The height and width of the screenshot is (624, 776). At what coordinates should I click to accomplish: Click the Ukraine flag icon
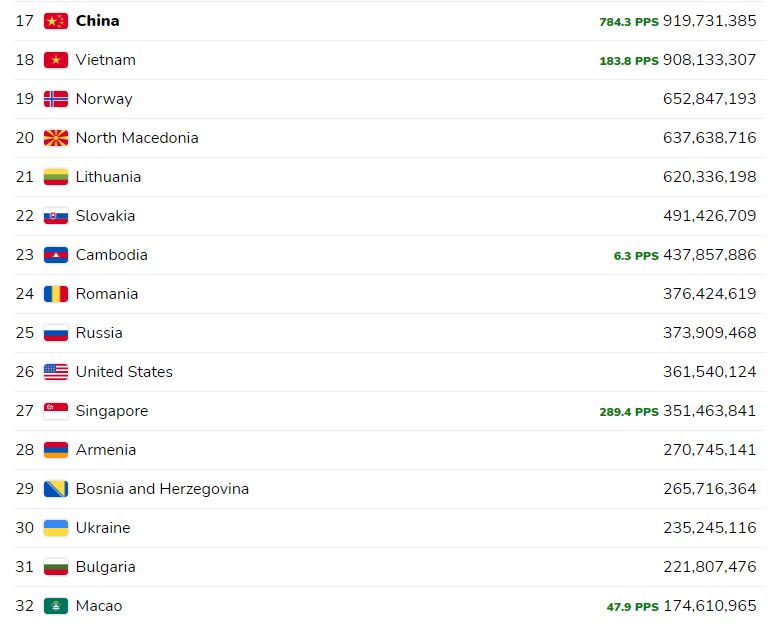[x=56, y=528]
